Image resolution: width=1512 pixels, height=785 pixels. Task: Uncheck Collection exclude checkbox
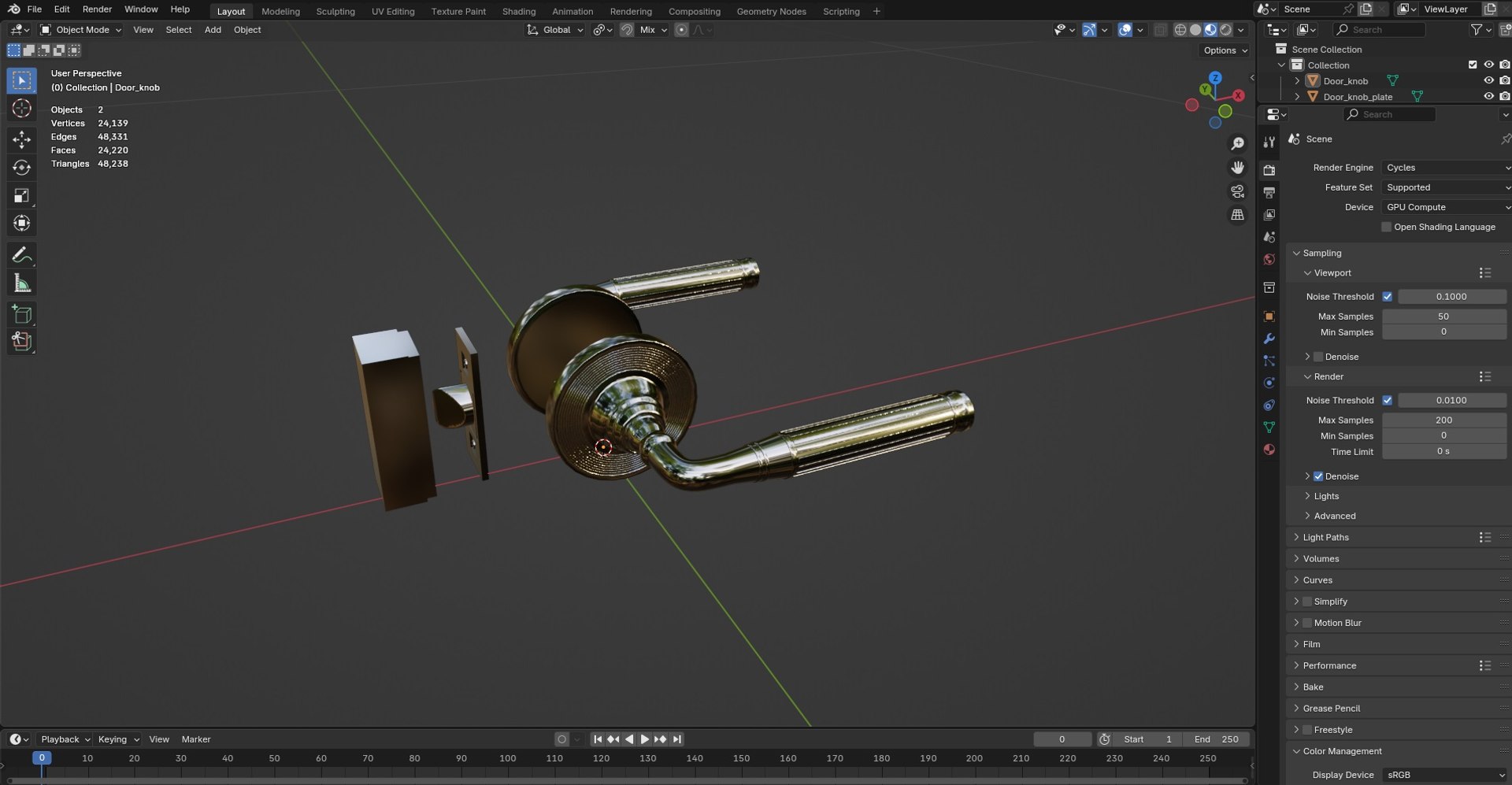1472,65
